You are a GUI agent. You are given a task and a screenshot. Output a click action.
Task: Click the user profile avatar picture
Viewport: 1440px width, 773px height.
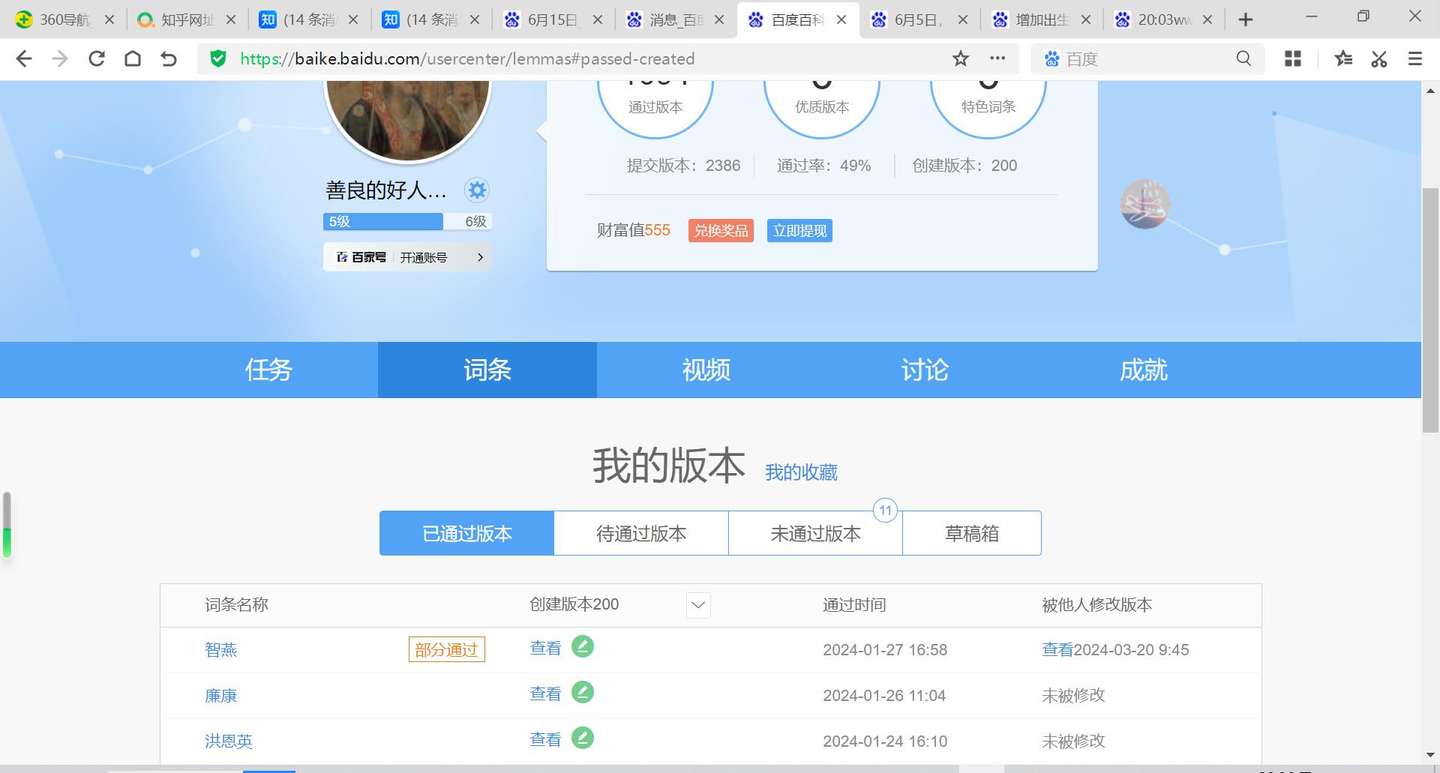(408, 120)
